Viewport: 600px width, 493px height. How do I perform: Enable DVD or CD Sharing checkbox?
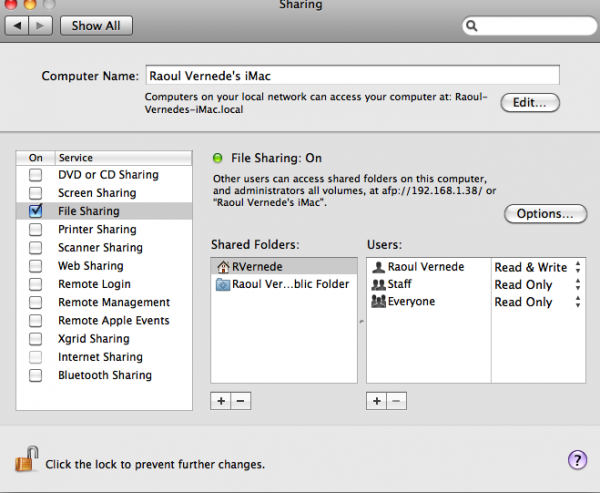36,175
